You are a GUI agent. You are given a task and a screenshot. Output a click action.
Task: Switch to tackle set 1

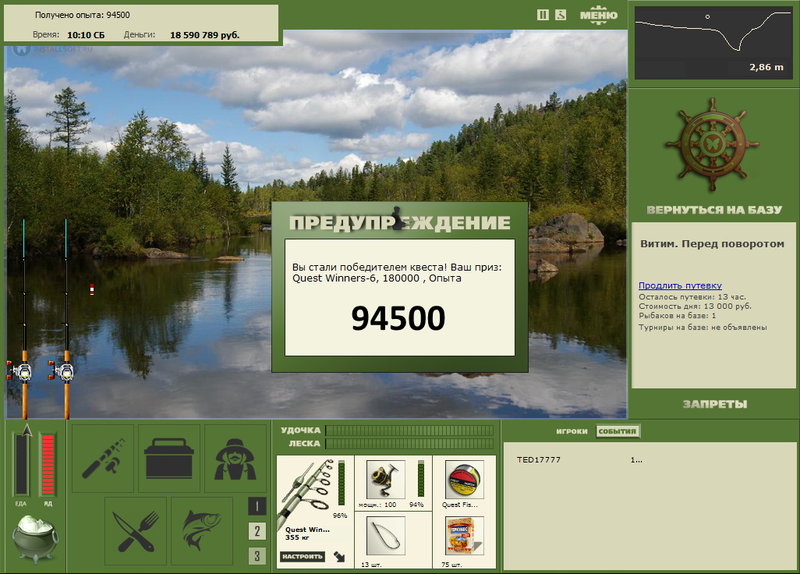click(257, 506)
